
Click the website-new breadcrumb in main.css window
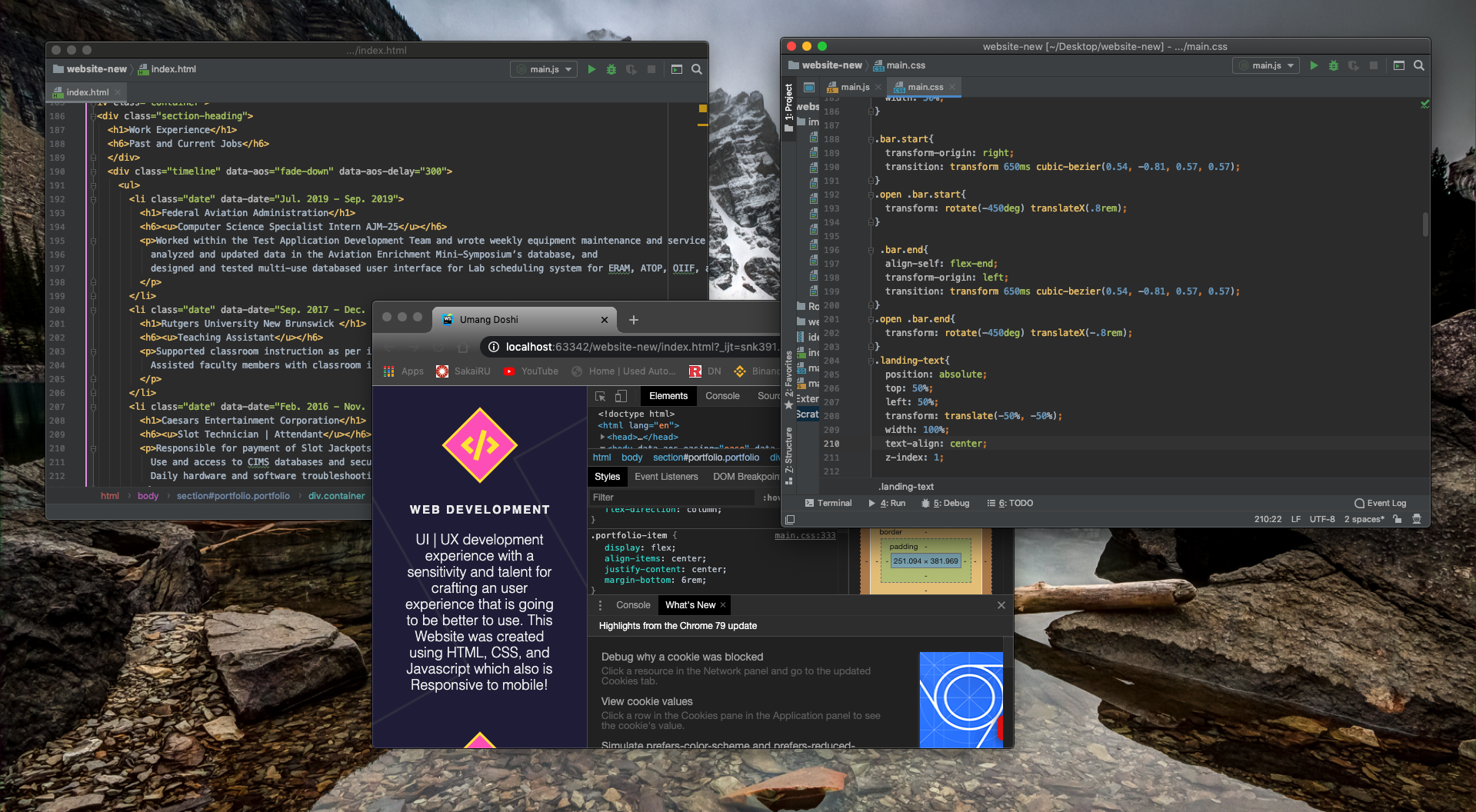825,65
